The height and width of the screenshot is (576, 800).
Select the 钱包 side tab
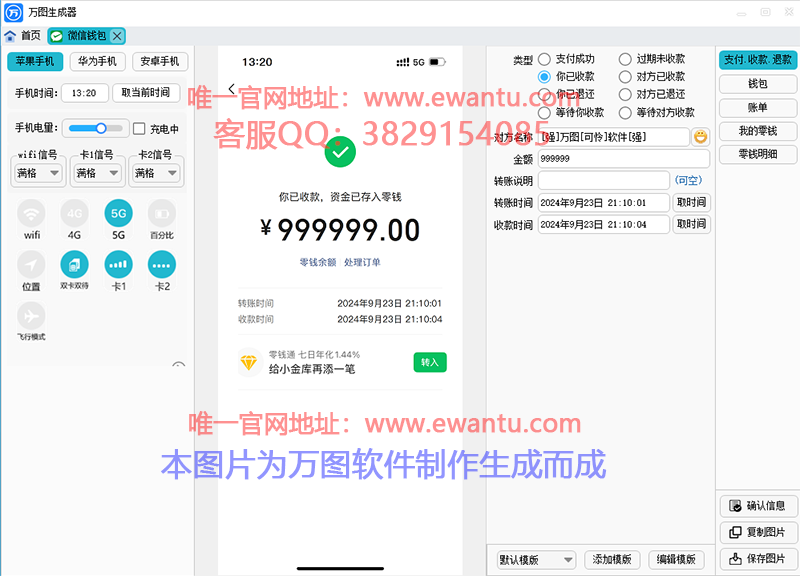coord(758,84)
